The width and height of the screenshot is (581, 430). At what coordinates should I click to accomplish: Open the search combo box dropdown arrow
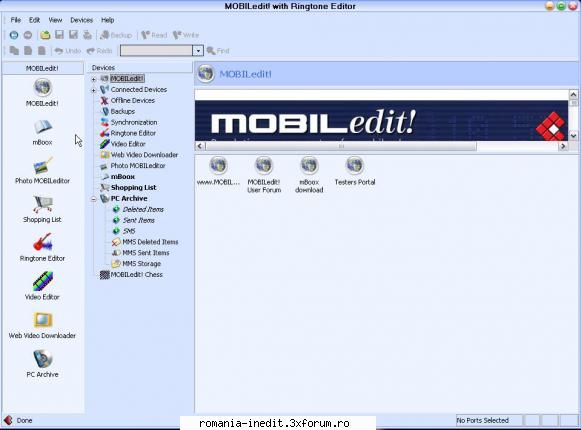click(x=198, y=51)
